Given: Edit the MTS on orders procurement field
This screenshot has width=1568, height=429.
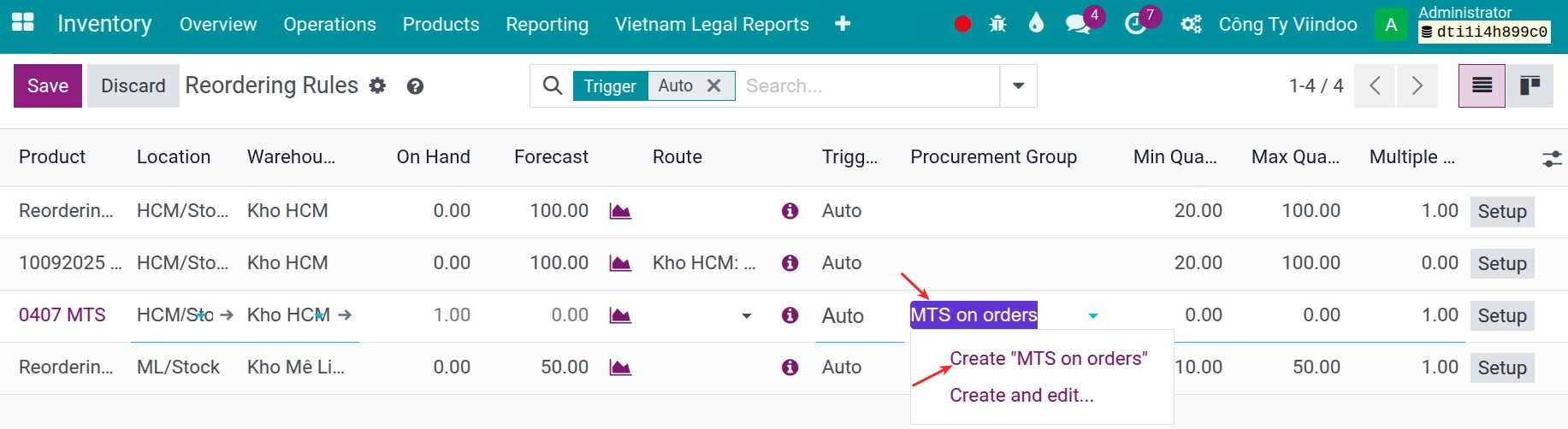Looking at the screenshot, I should (x=973, y=315).
